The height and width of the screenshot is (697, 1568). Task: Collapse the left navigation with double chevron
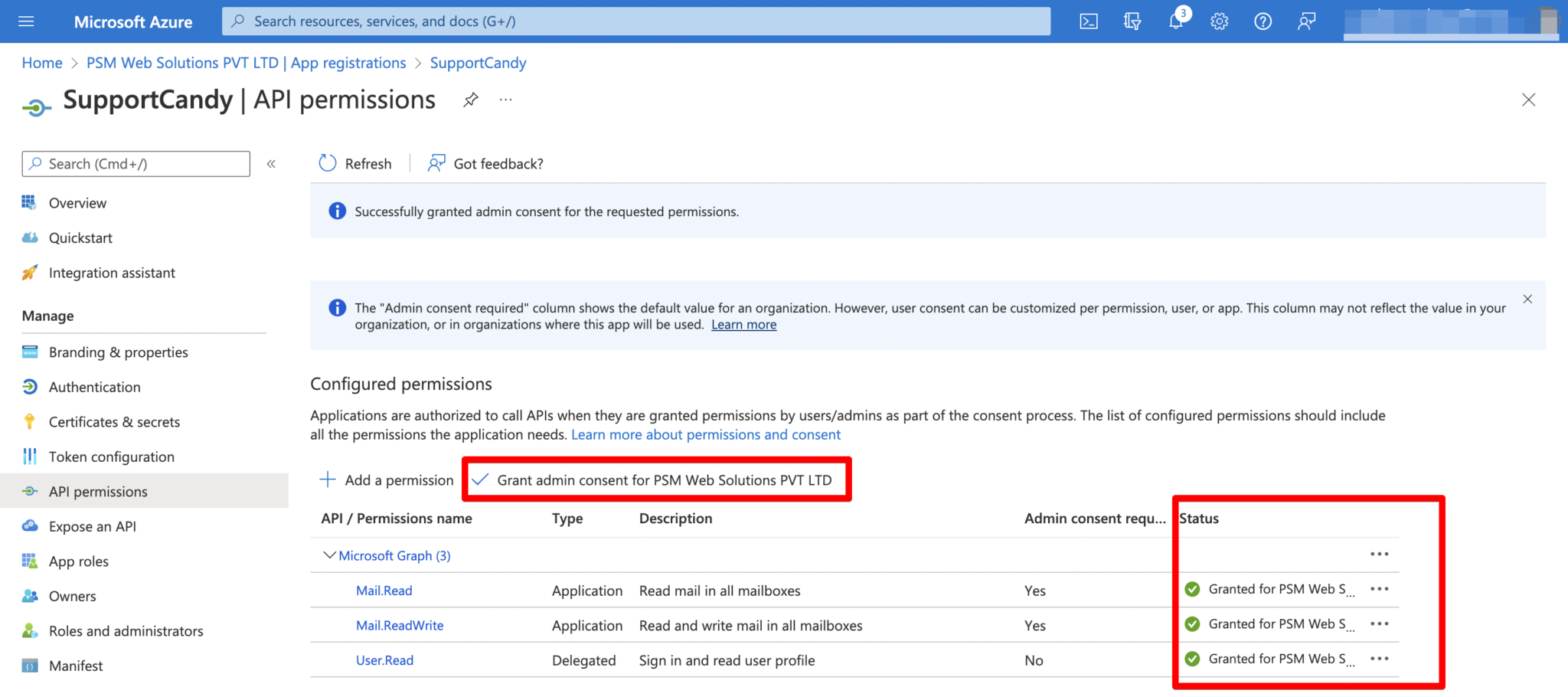click(270, 163)
